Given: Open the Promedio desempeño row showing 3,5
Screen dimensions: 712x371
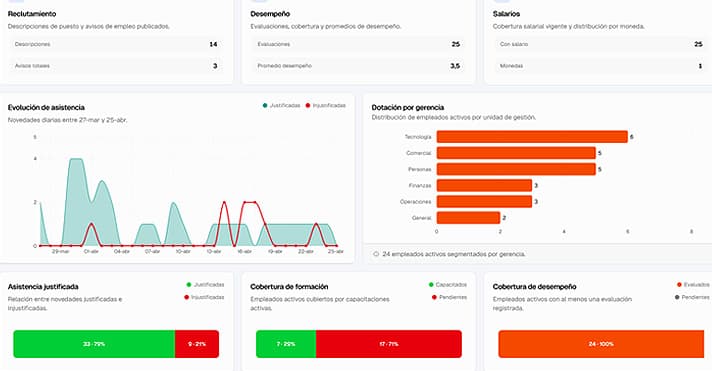Looking at the screenshot, I should (358, 66).
